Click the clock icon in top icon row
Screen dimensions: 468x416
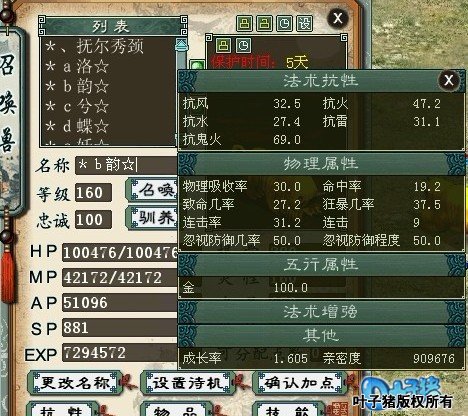[284, 23]
